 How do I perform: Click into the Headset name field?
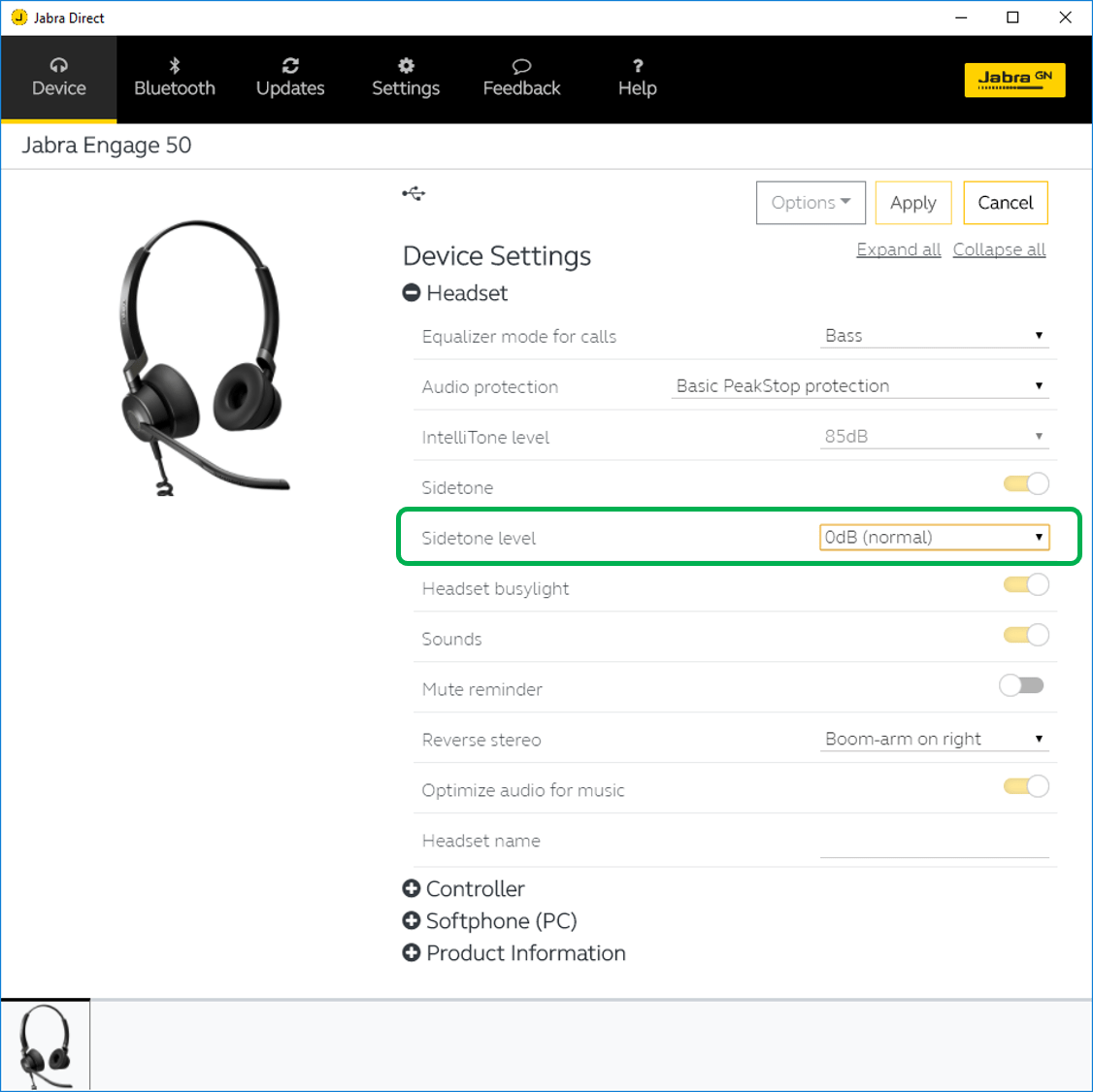click(x=934, y=842)
